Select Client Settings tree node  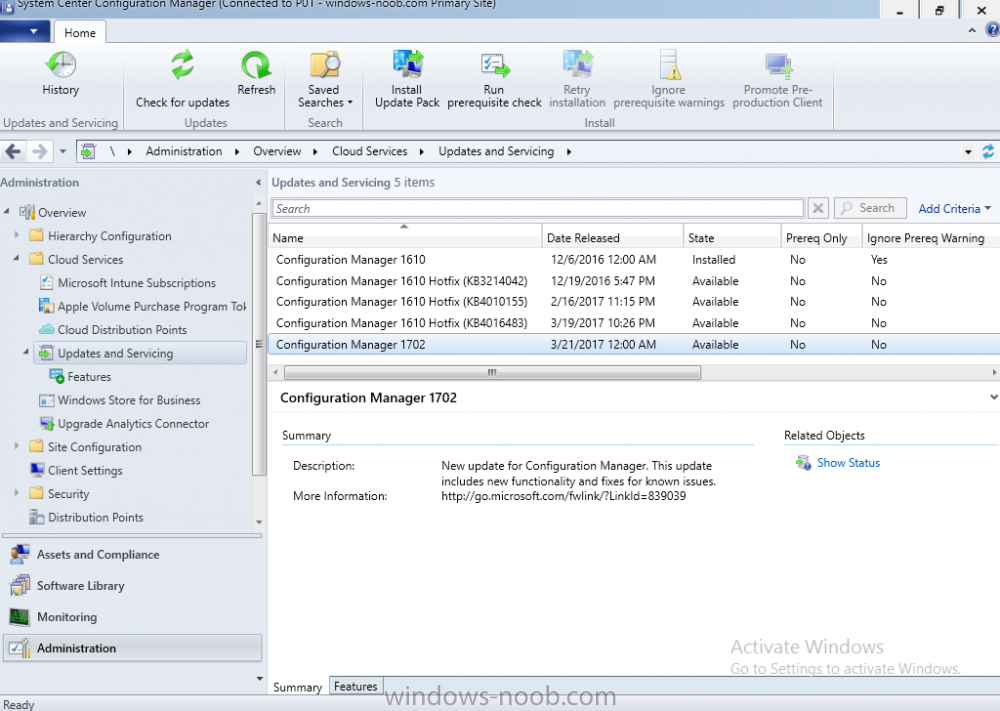point(77,471)
